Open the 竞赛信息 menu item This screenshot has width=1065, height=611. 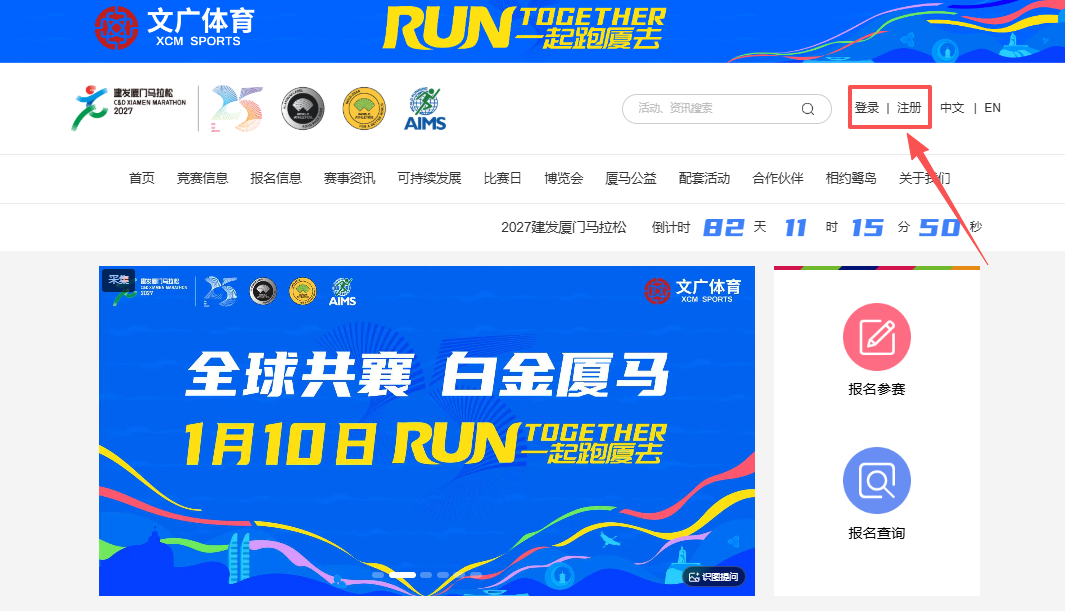[202, 178]
